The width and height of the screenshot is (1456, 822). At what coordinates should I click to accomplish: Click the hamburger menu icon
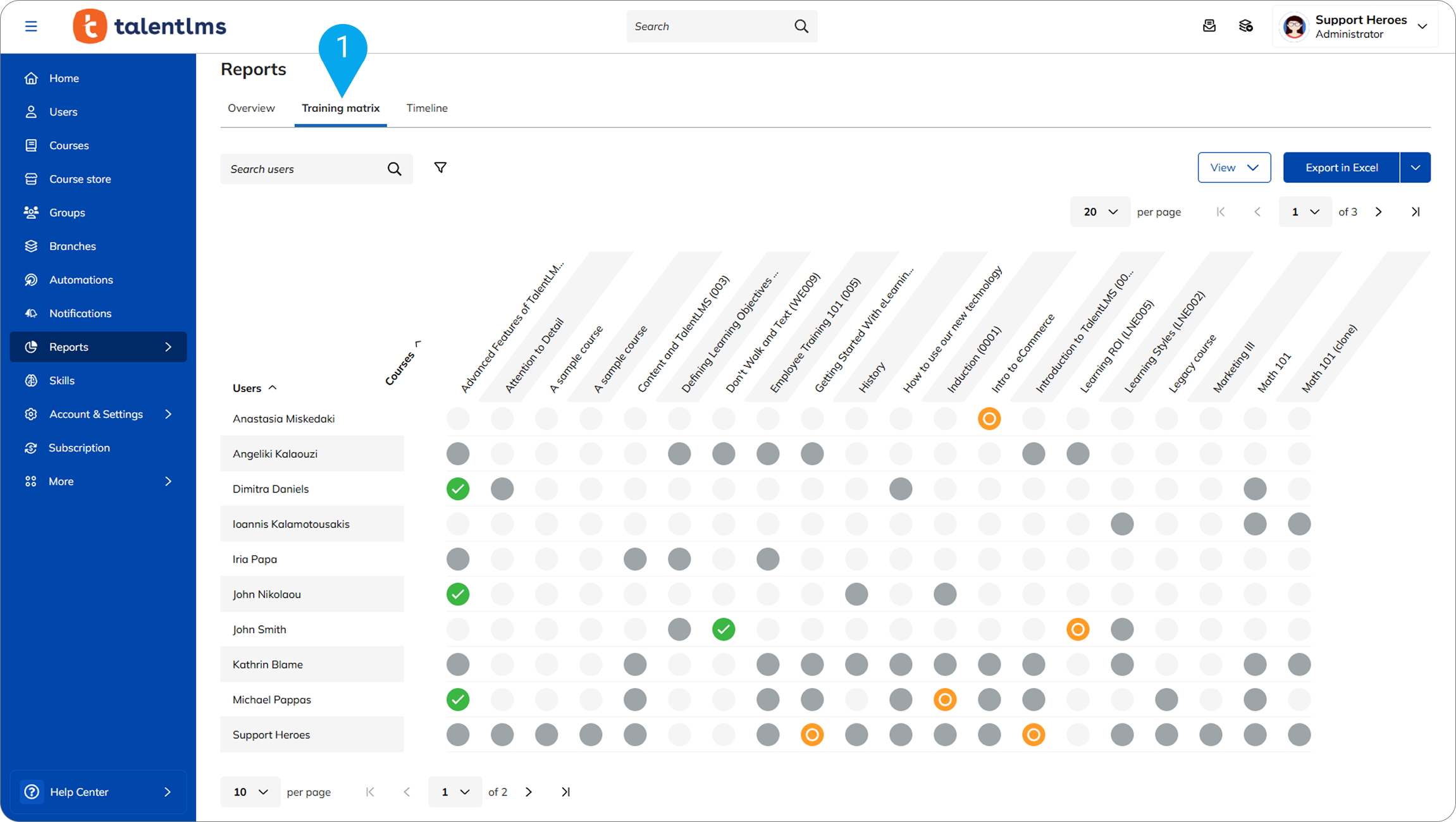(31, 26)
